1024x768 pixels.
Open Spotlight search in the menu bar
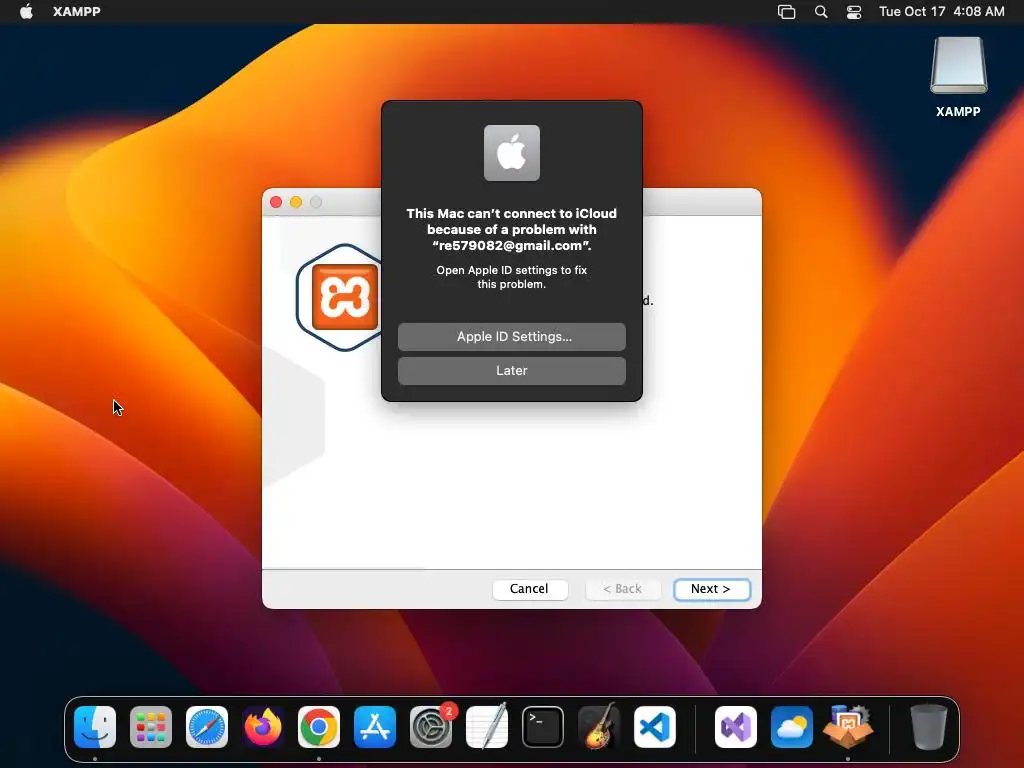click(821, 12)
